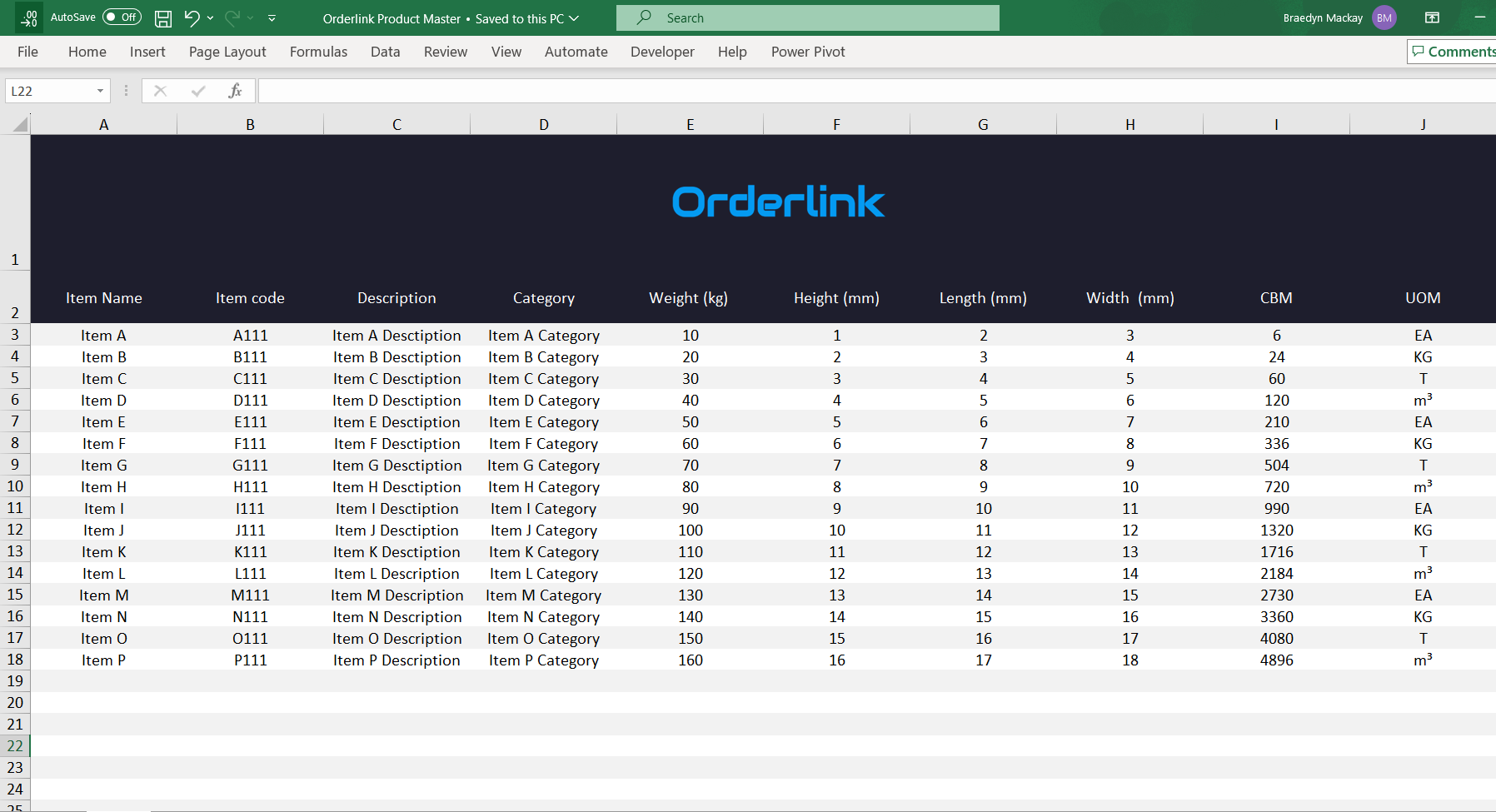Click the Redo arrow icon

(x=232, y=17)
